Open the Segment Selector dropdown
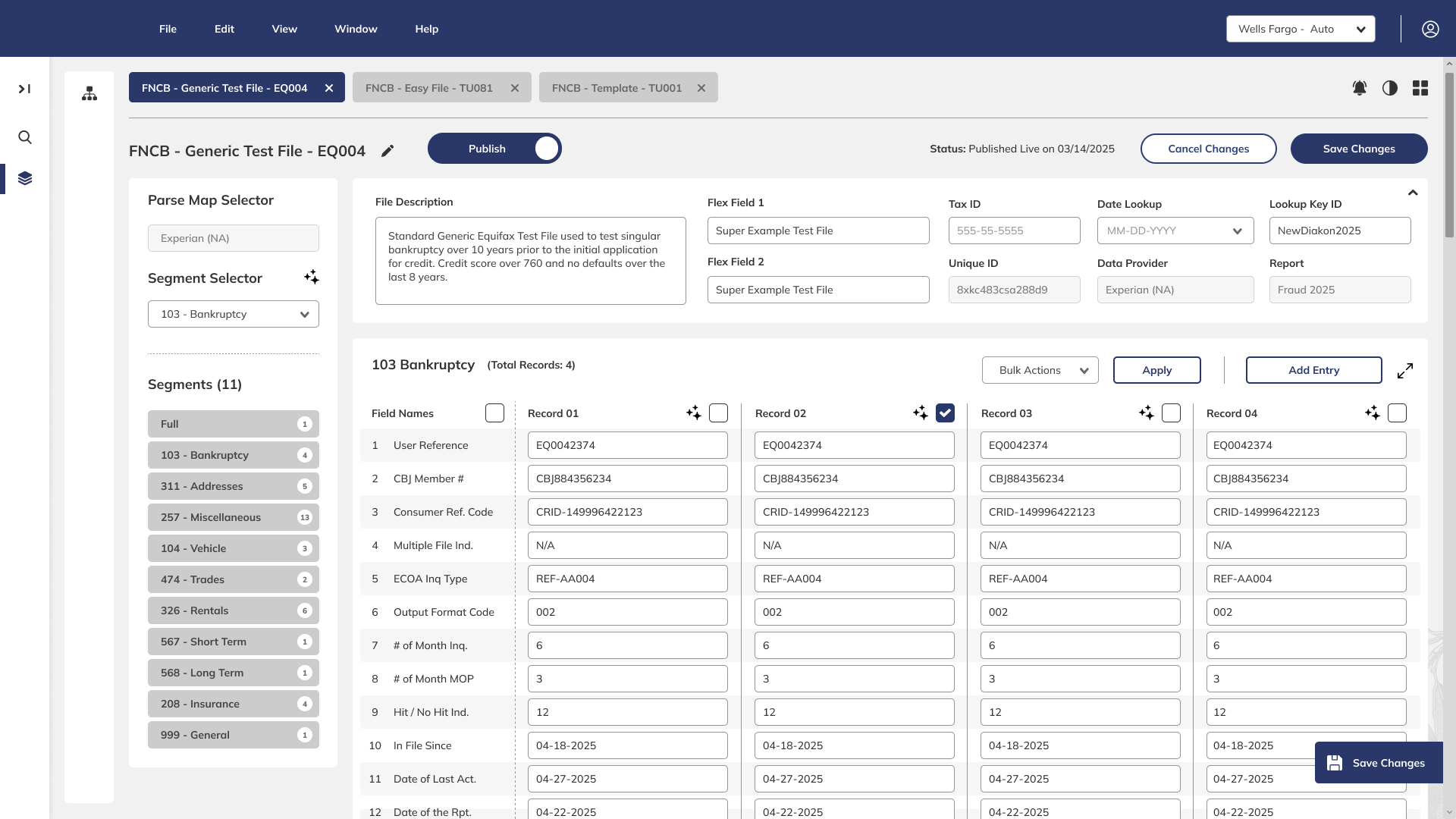The image size is (1456, 819). (233, 313)
